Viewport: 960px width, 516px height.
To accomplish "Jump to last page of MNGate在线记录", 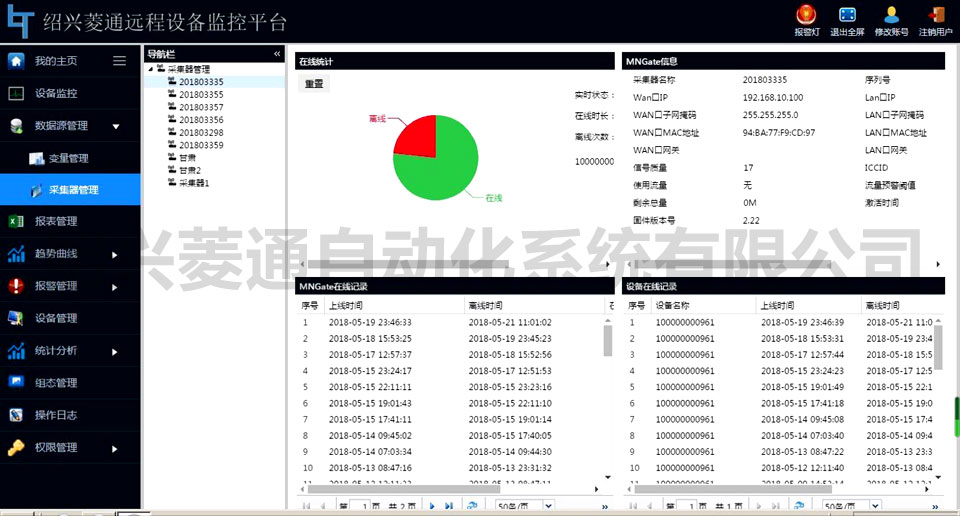I will [x=449, y=507].
